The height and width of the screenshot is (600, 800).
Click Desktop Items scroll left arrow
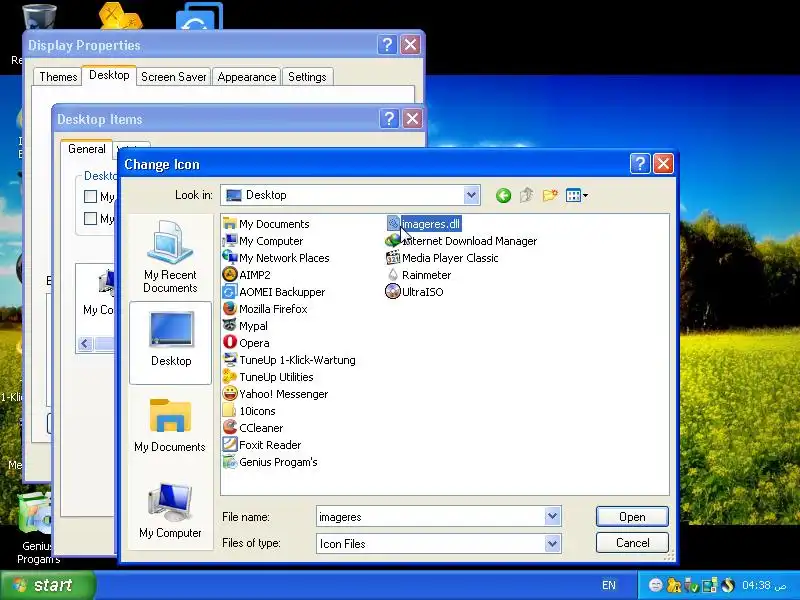(x=85, y=343)
